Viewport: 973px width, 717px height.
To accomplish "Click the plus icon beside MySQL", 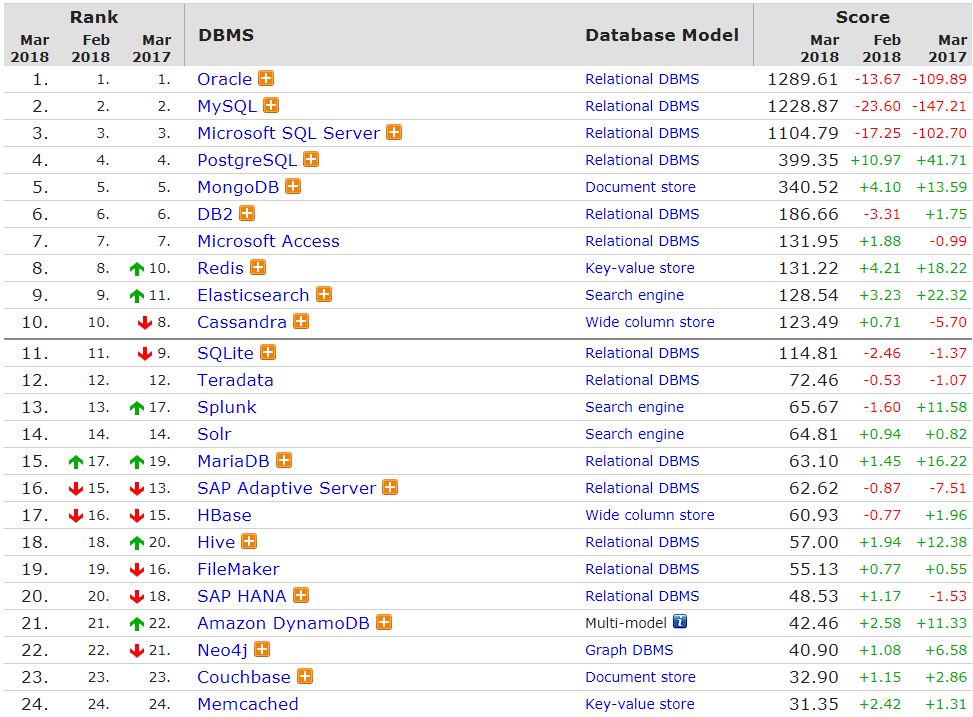I will coord(271,105).
